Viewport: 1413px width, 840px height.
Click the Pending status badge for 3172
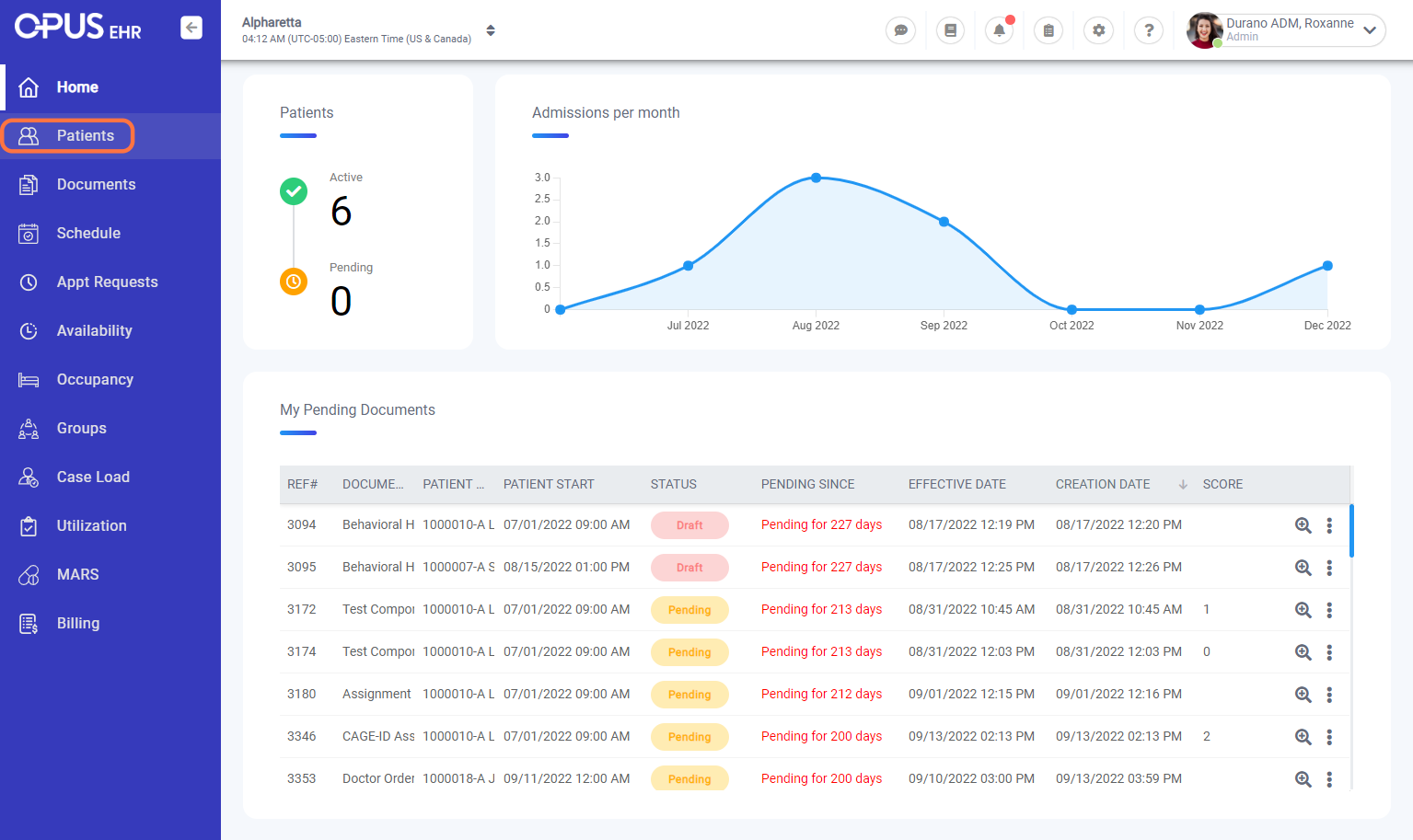coord(689,610)
